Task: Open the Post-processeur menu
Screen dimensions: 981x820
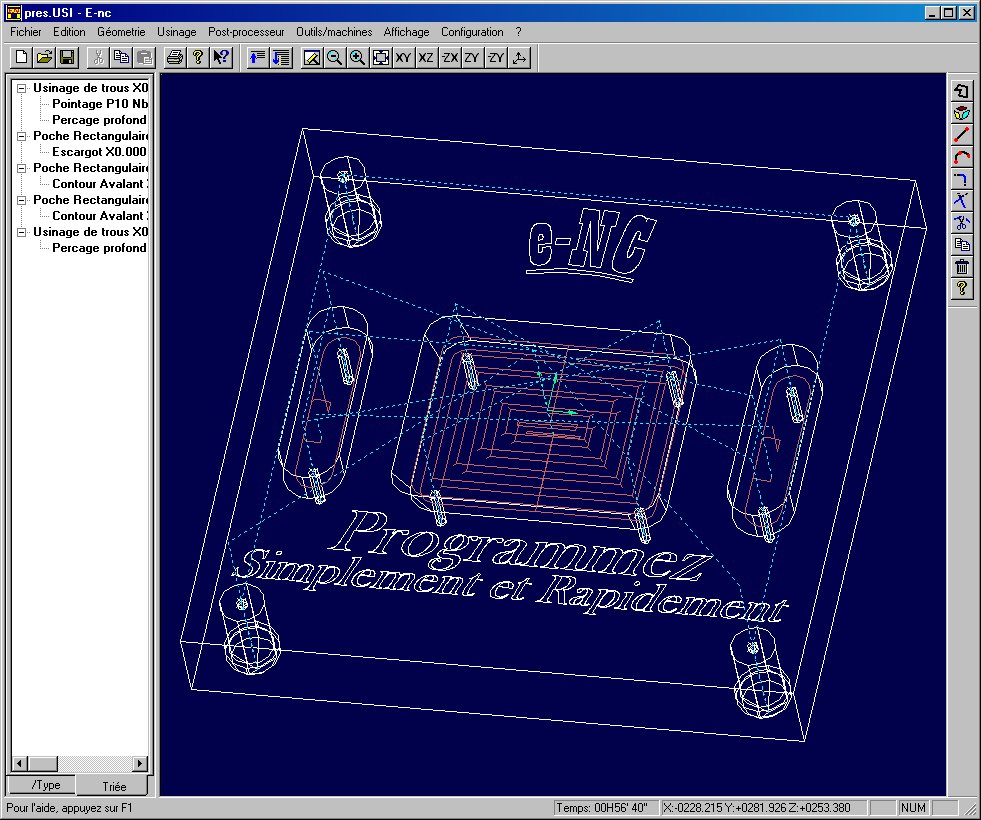Action: (246, 32)
